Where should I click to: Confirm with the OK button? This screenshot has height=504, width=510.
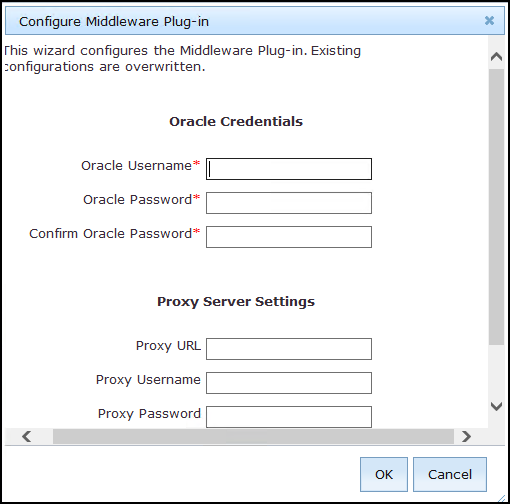click(384, 474)
